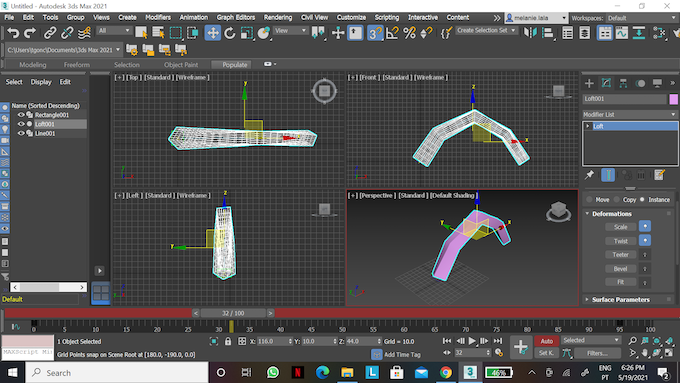Screen dimensions: 680x383
Task: Activate Select and Rotate tool
Action: click(229, 33)
